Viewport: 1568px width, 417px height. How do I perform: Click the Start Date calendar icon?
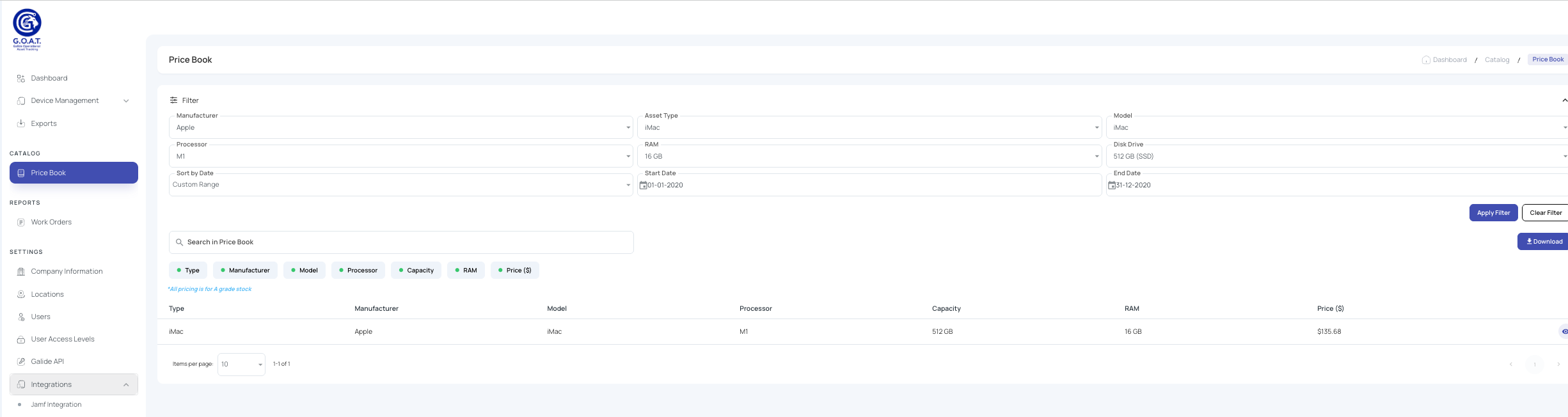[643, 185]
